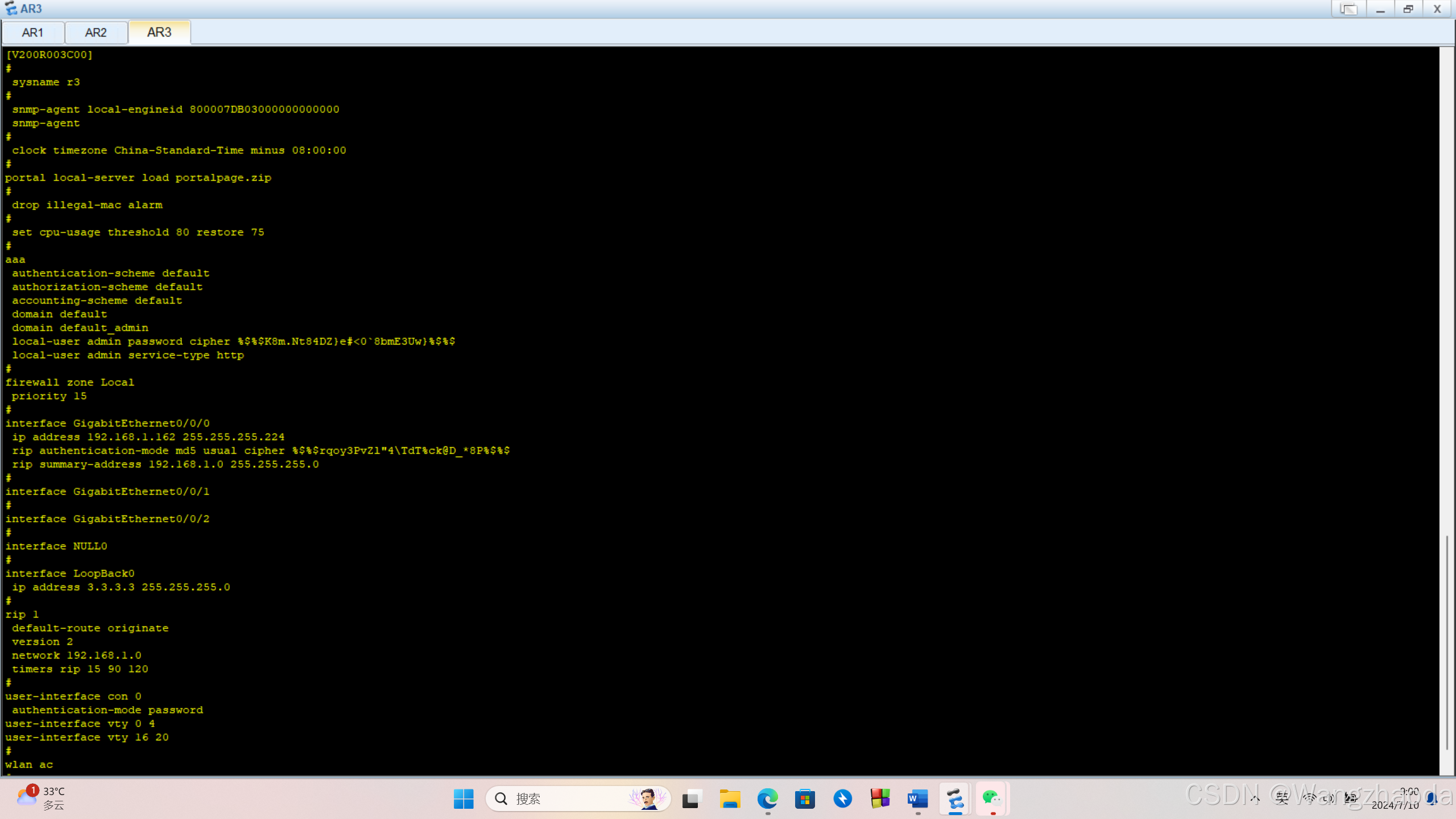The image size is (1456, 819).
Task: Open Task View on taskbar
Action: pos(692,799)
